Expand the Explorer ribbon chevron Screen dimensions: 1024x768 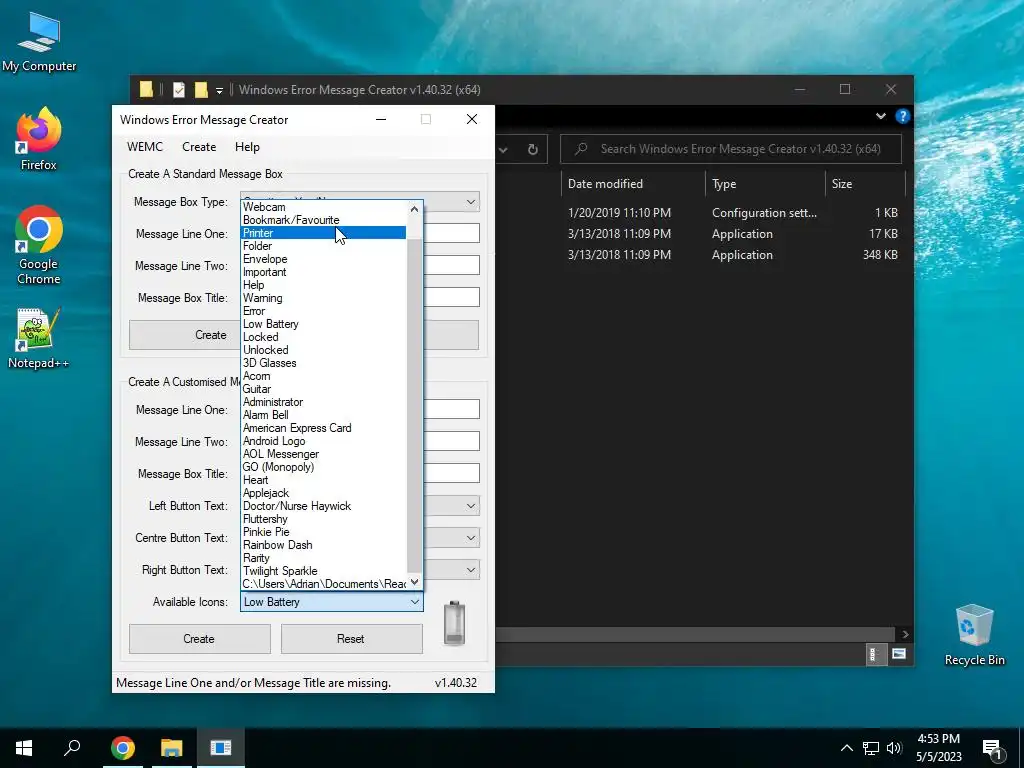coord(880,116)
